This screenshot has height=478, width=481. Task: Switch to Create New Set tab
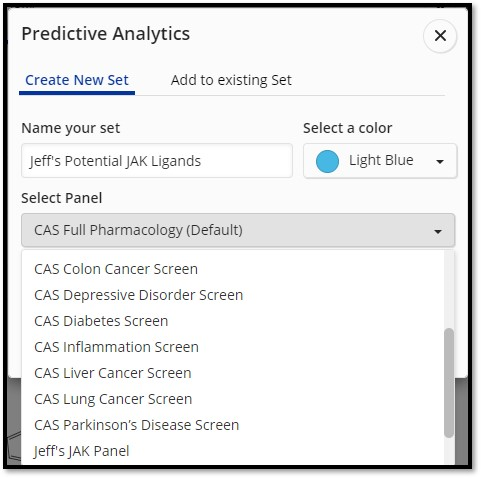[x=77, y=80]
